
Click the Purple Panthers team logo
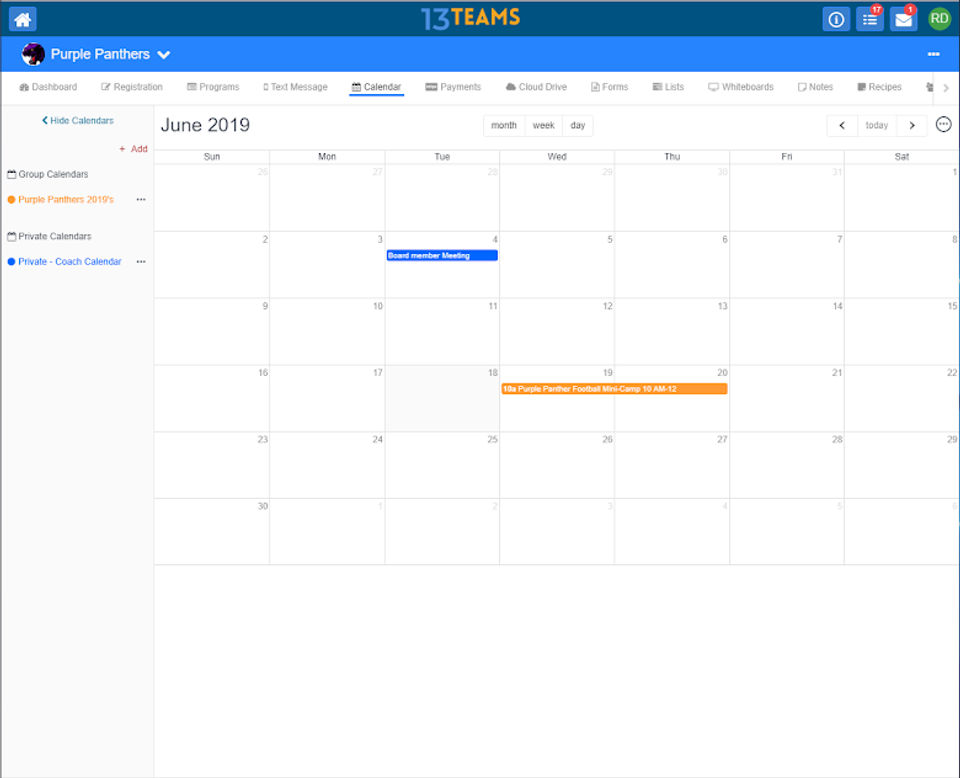click(x=33, y=54)
